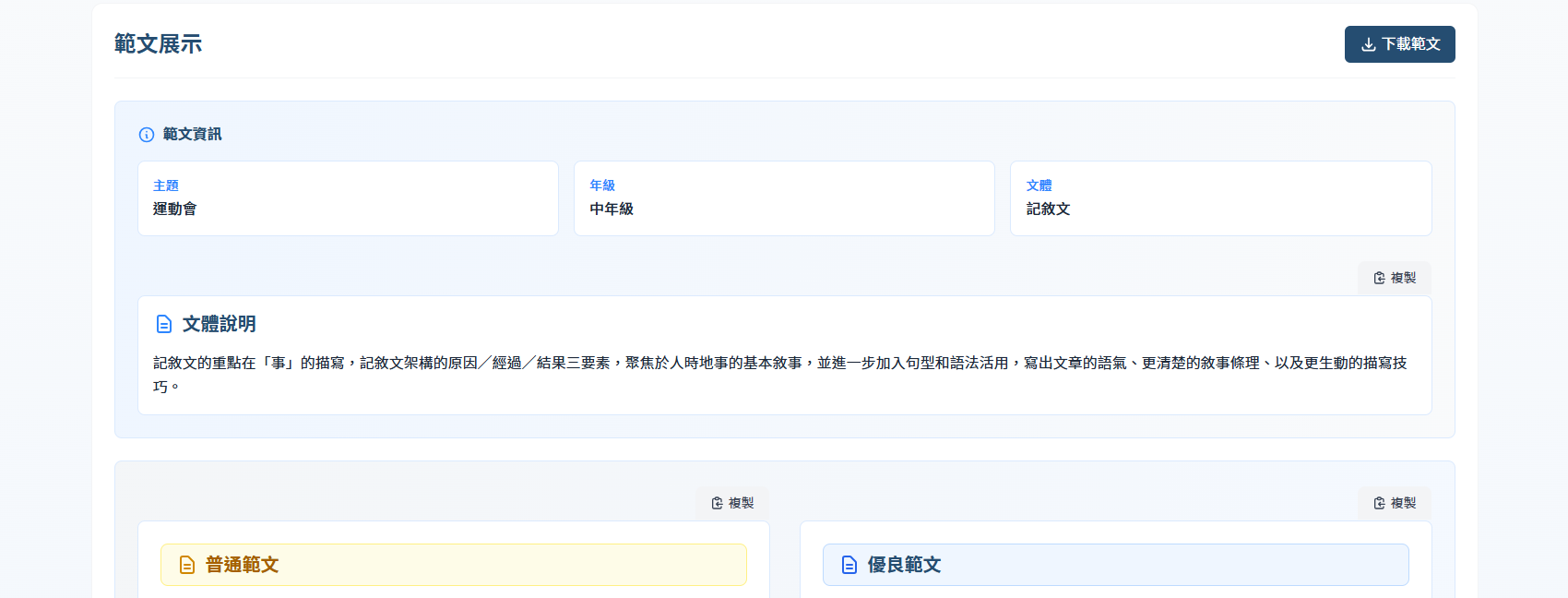Screen dimensions: 1568x598
Task: Click the 文體說明 heading text
Action: pos(220,324)
